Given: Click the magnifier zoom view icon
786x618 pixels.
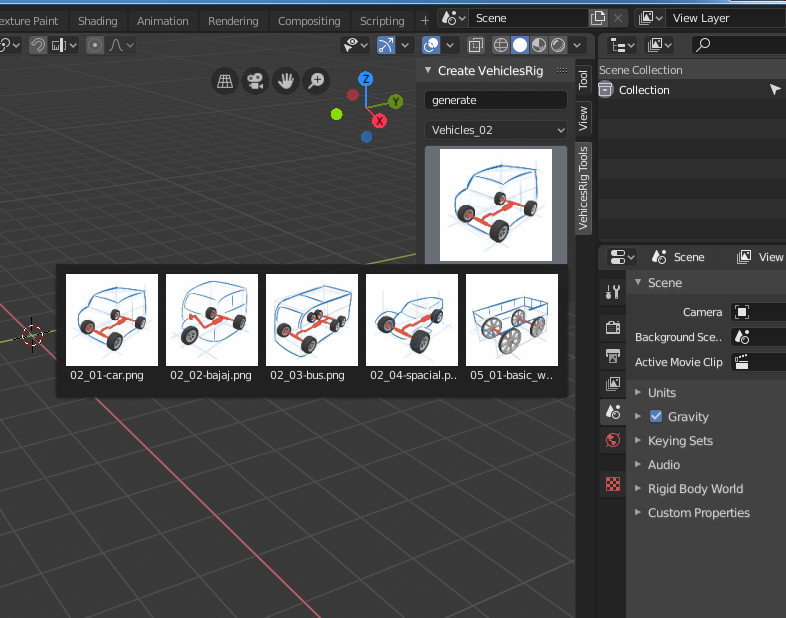Looking at the screenshot, I should click(x=316, y=81).
